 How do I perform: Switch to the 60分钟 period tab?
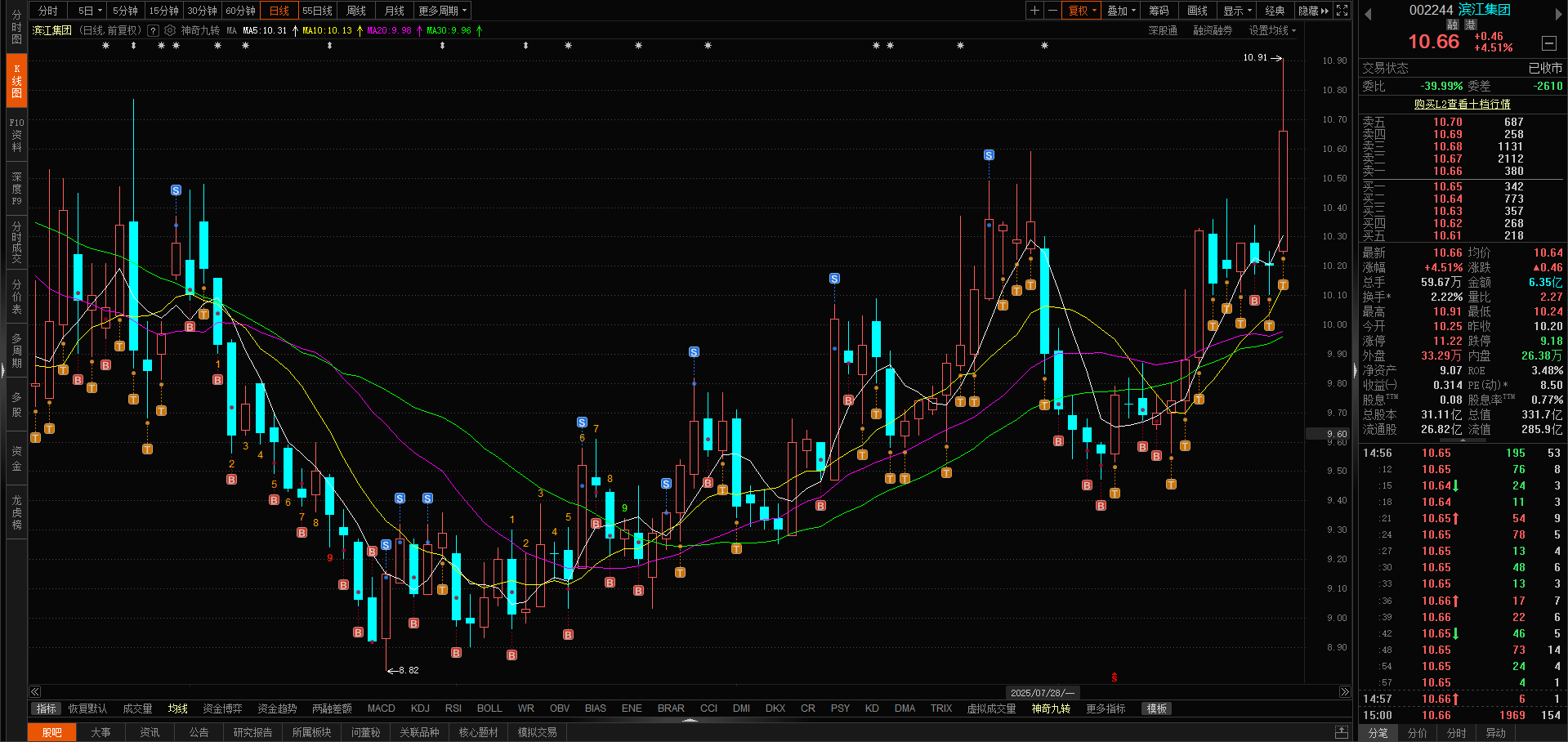click(240, 11)
